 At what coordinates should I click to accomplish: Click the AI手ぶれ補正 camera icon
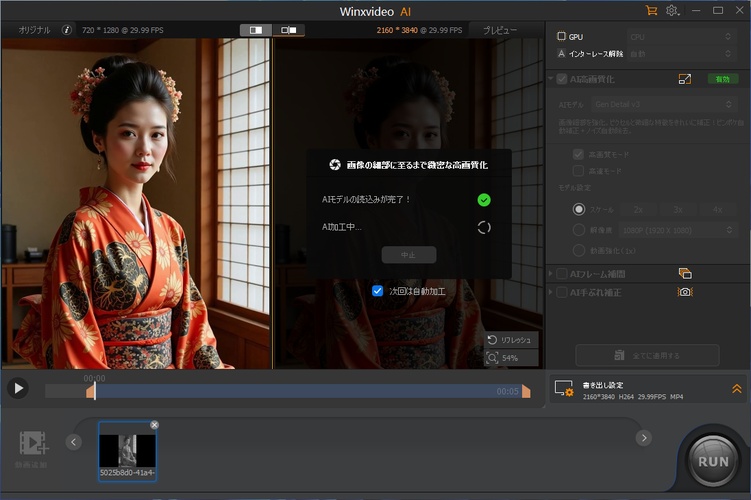click(x=685, y=292)
